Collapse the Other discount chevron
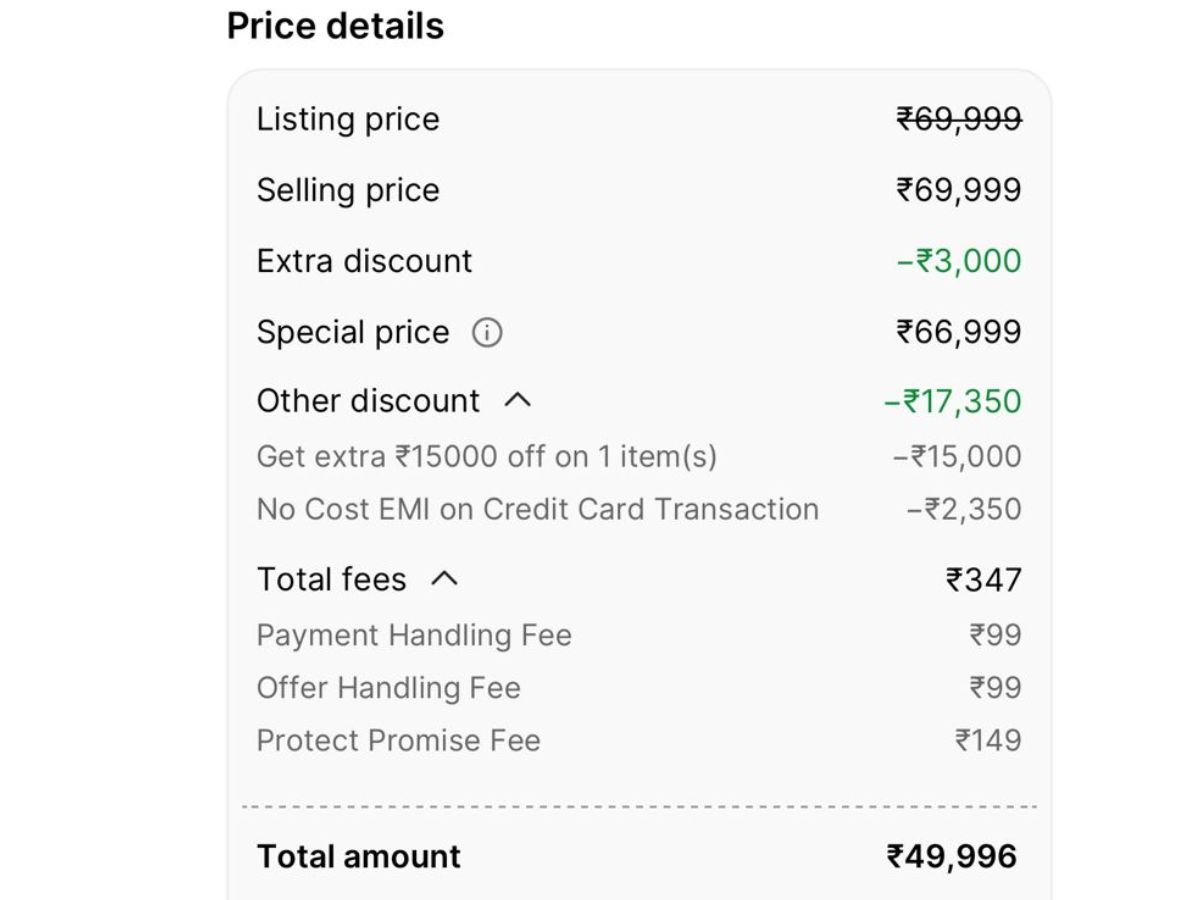The image size is (1200, 900). tap(518, 401)
